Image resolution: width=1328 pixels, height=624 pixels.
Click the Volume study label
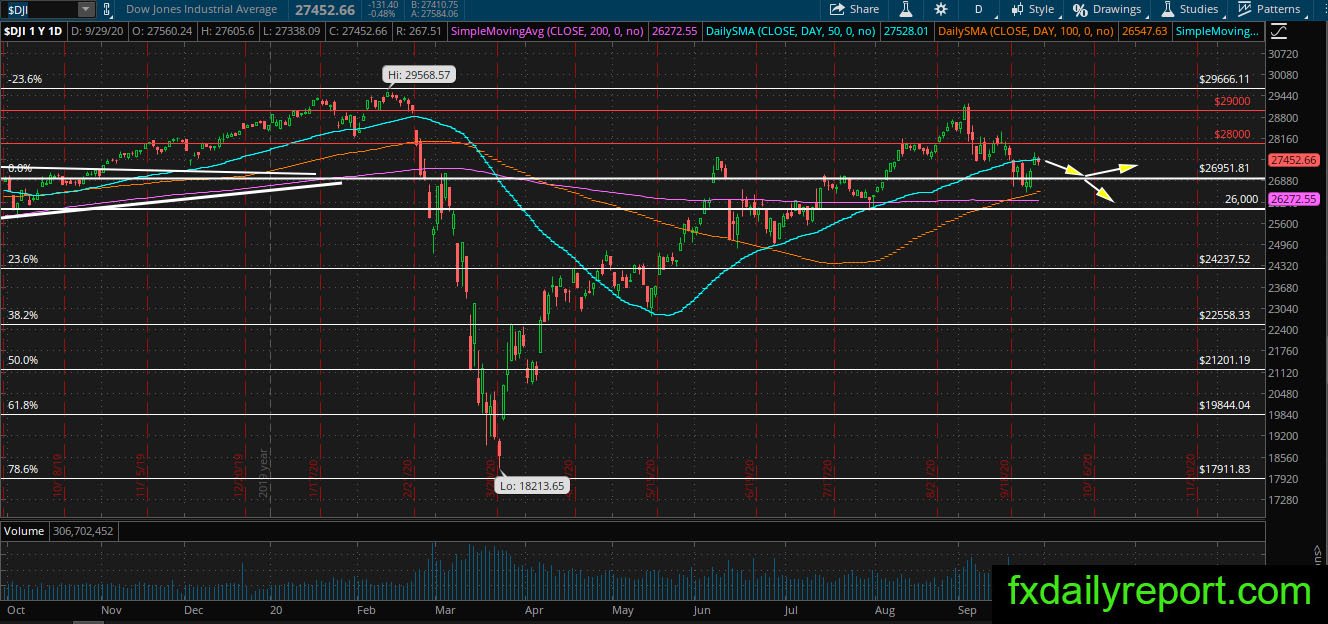[x=24, y=531]
